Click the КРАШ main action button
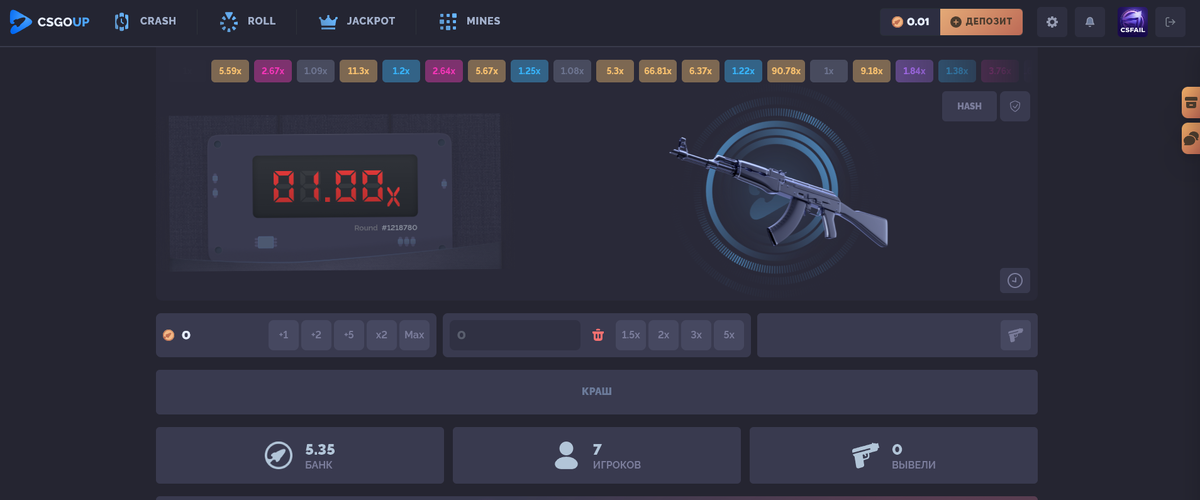1200x500 pixels. [x=596, y=392]
